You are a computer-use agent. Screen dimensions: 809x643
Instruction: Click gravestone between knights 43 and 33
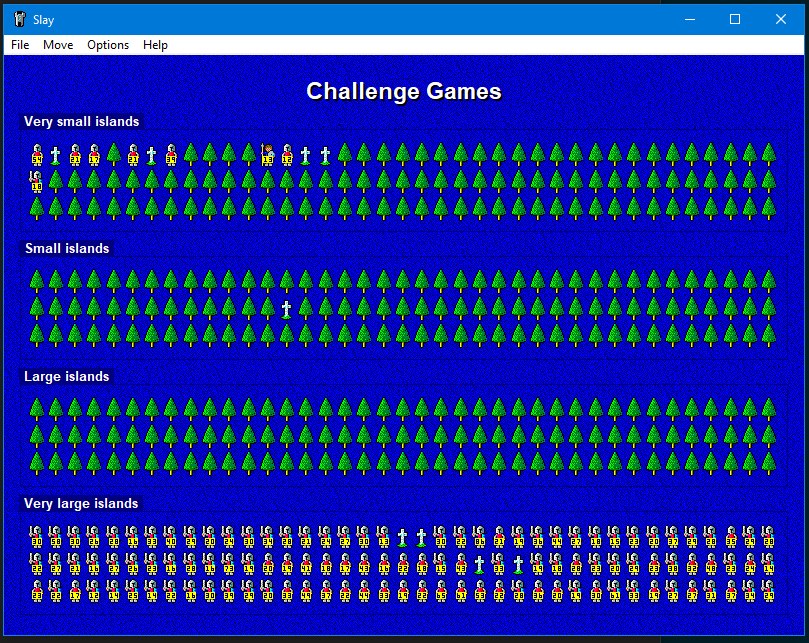(479, 565)
